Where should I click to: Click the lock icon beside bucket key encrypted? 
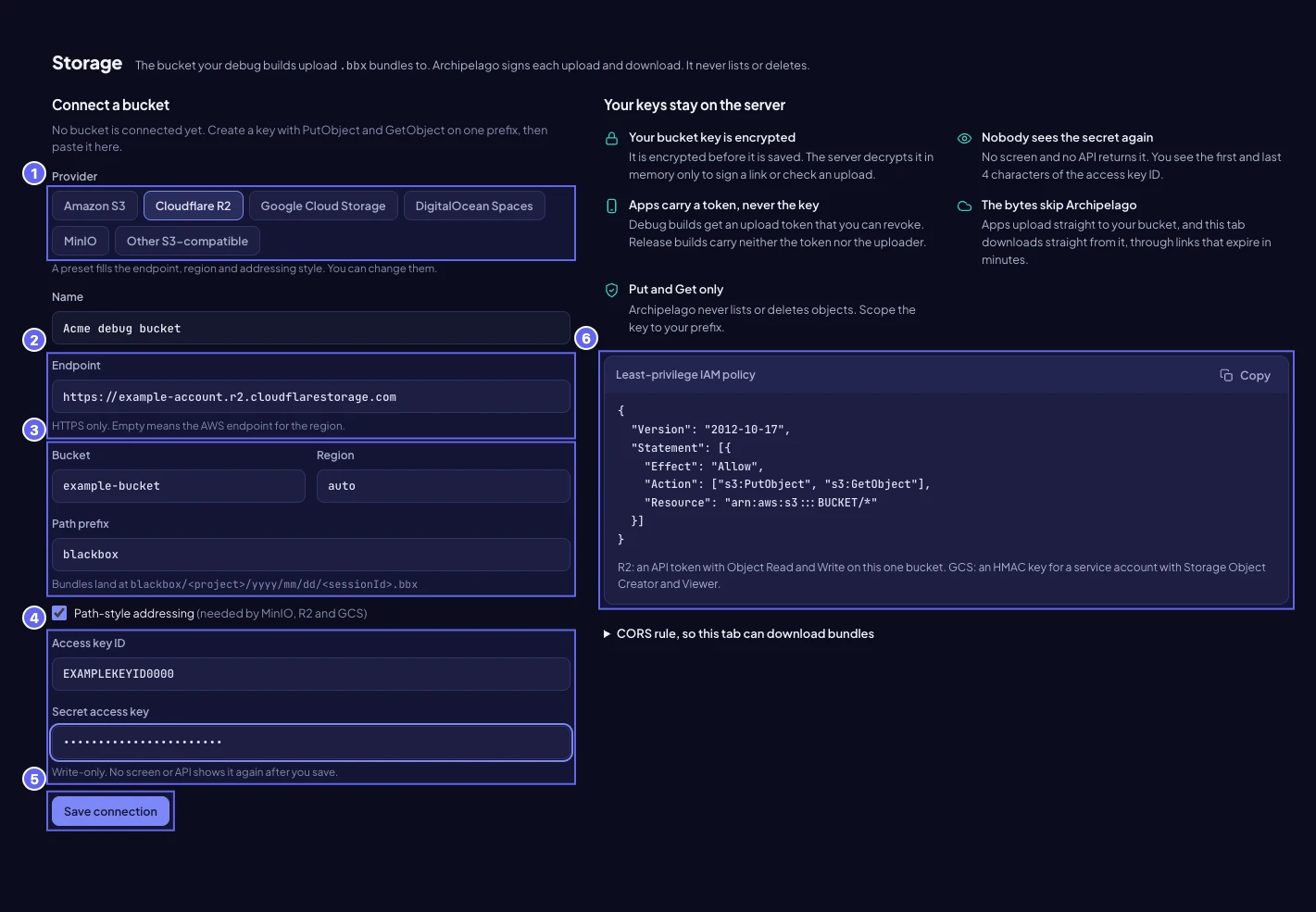pos(611,139)
